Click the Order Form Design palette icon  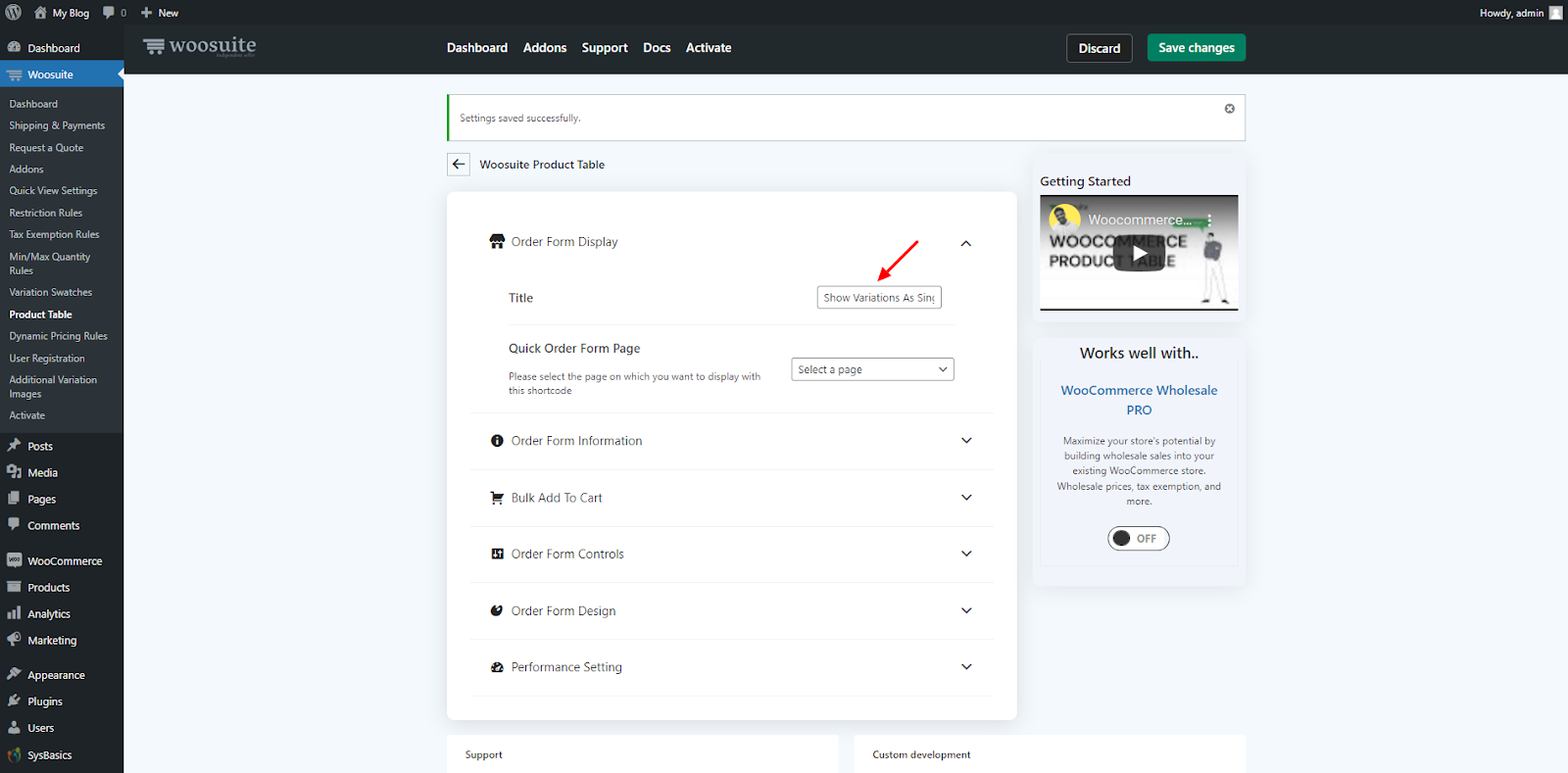click(x=497, y=610)
